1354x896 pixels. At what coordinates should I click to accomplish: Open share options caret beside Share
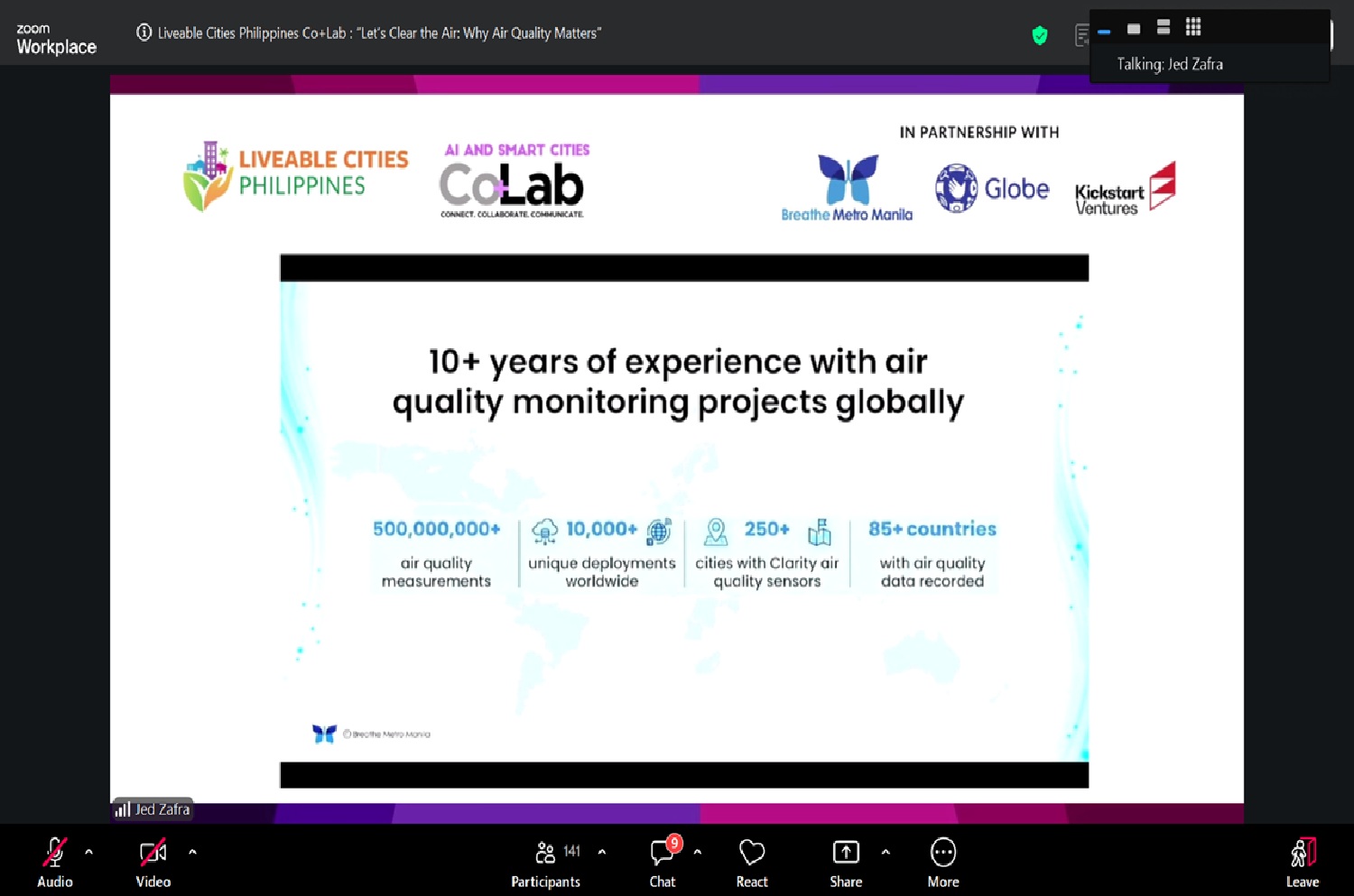[x=886, y=852]
